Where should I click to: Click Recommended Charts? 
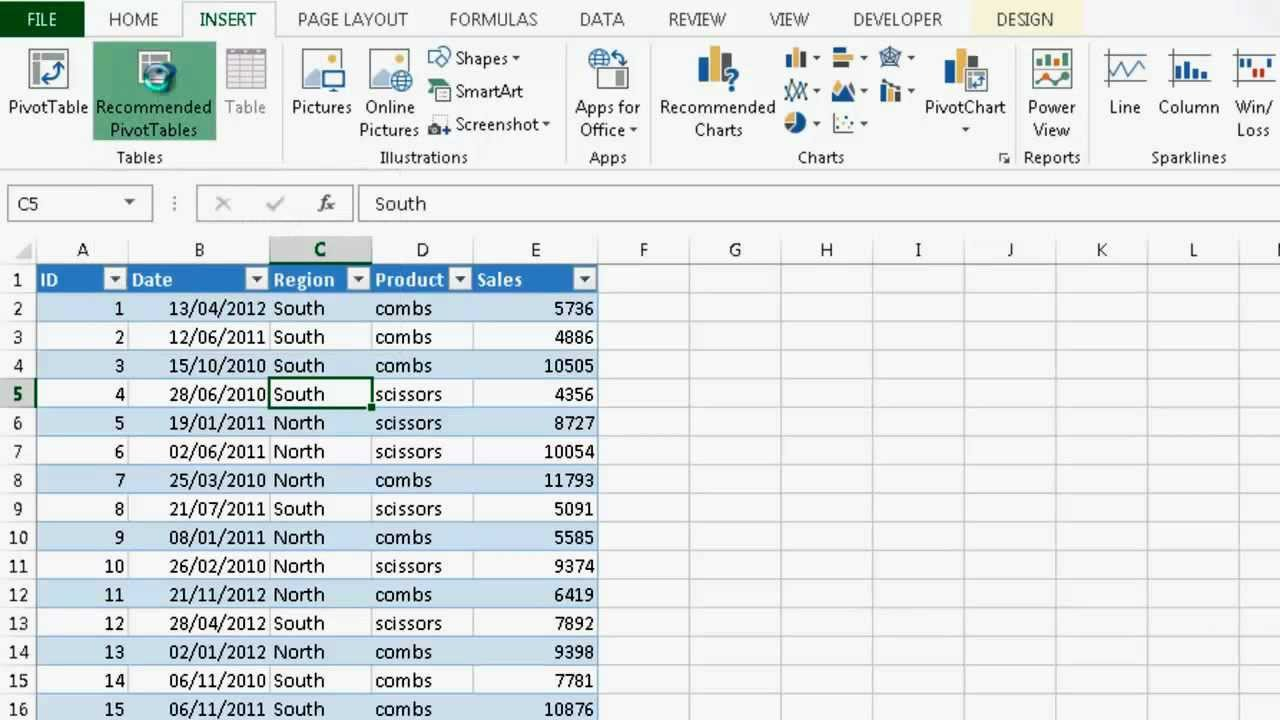[x=718, y=92]
